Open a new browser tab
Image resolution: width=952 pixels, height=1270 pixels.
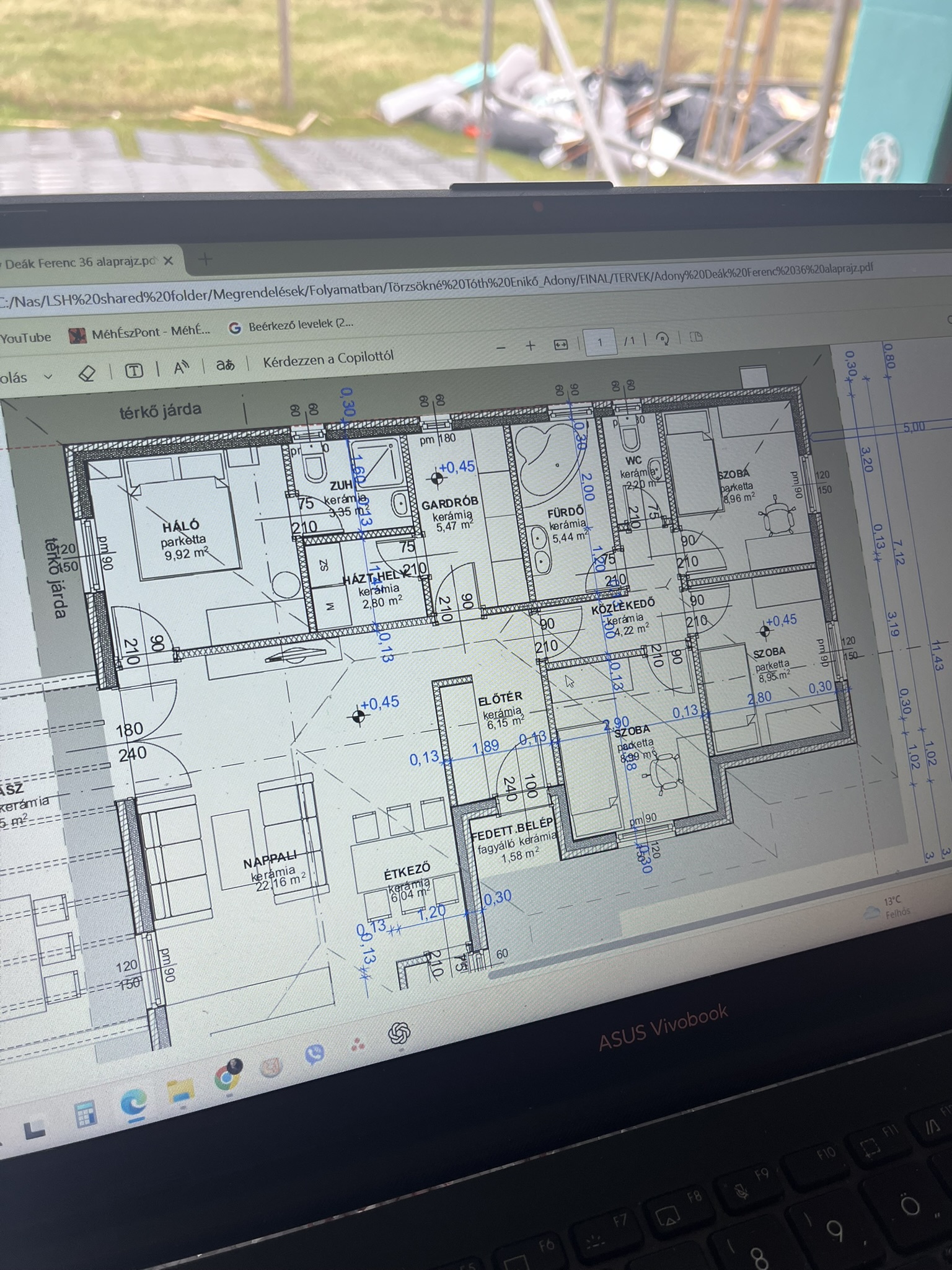coord(205,259)
